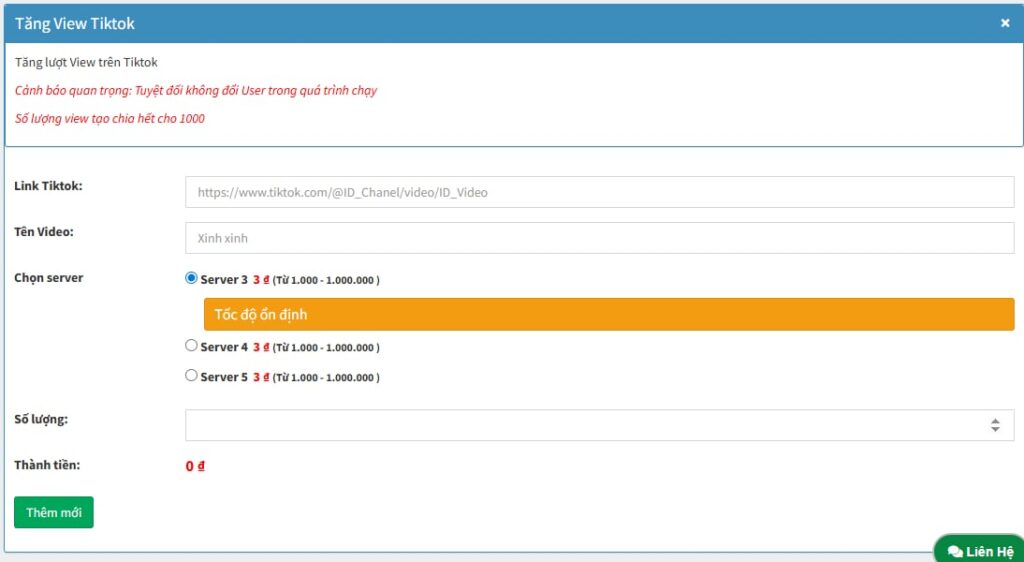Click the orange Tốc độ ổn định banner

(609, 315)
